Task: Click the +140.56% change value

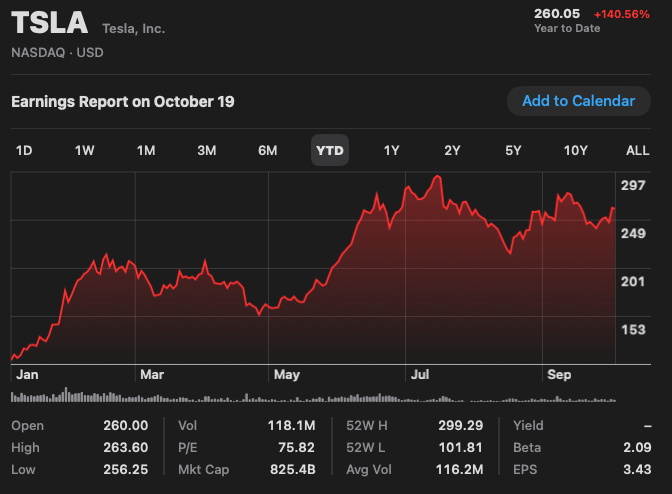Action: click(x=622, y=14)
